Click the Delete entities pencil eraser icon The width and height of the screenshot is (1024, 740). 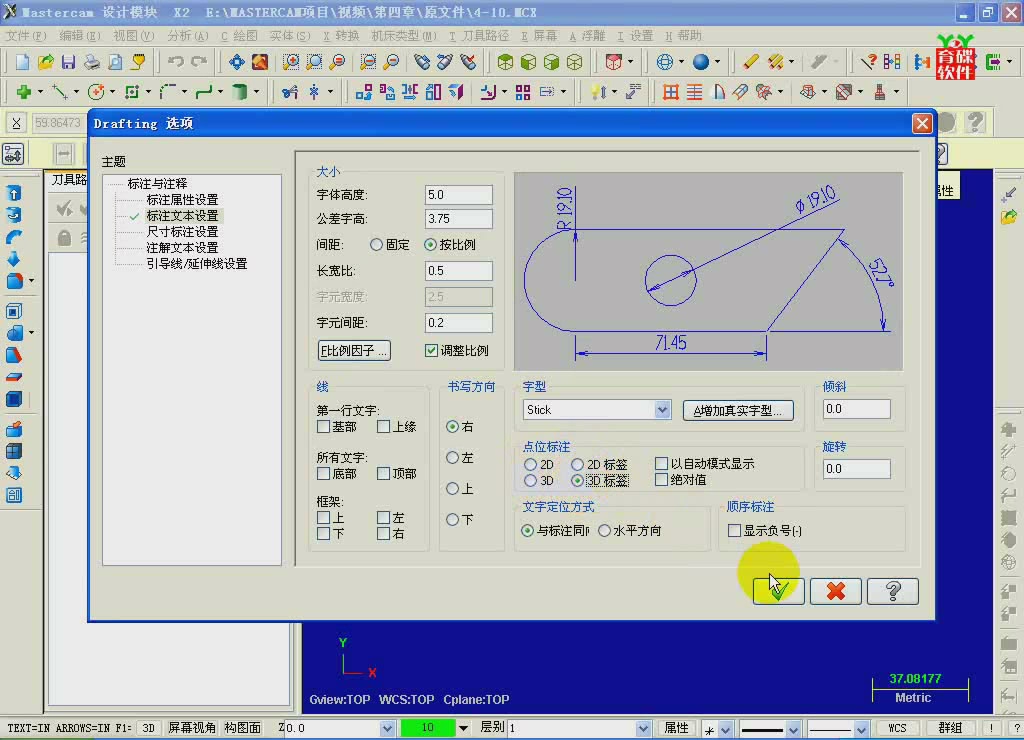pyautogui.click(x=751, y=62)
